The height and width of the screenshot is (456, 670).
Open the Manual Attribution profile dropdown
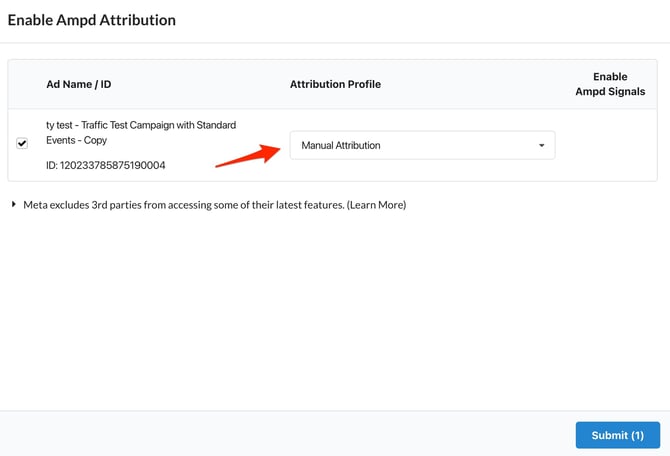coord(422,145)
